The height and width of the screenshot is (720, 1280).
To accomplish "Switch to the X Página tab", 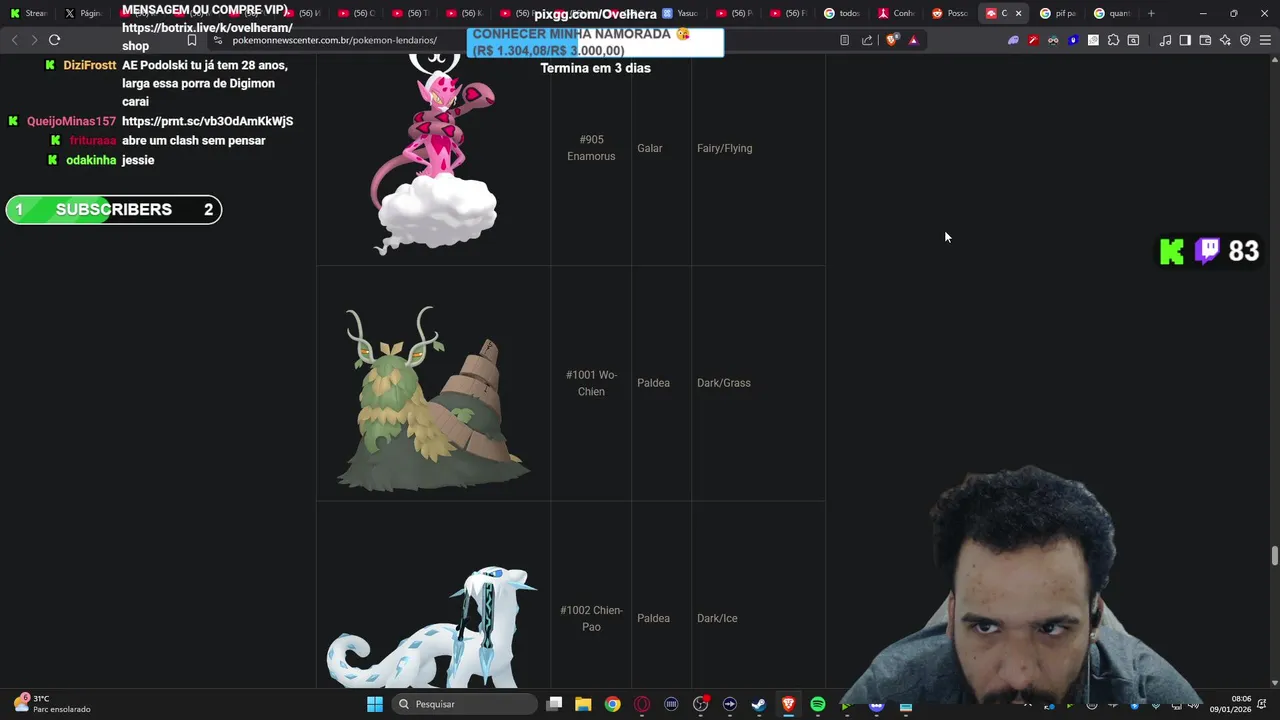I will [83, 13].
